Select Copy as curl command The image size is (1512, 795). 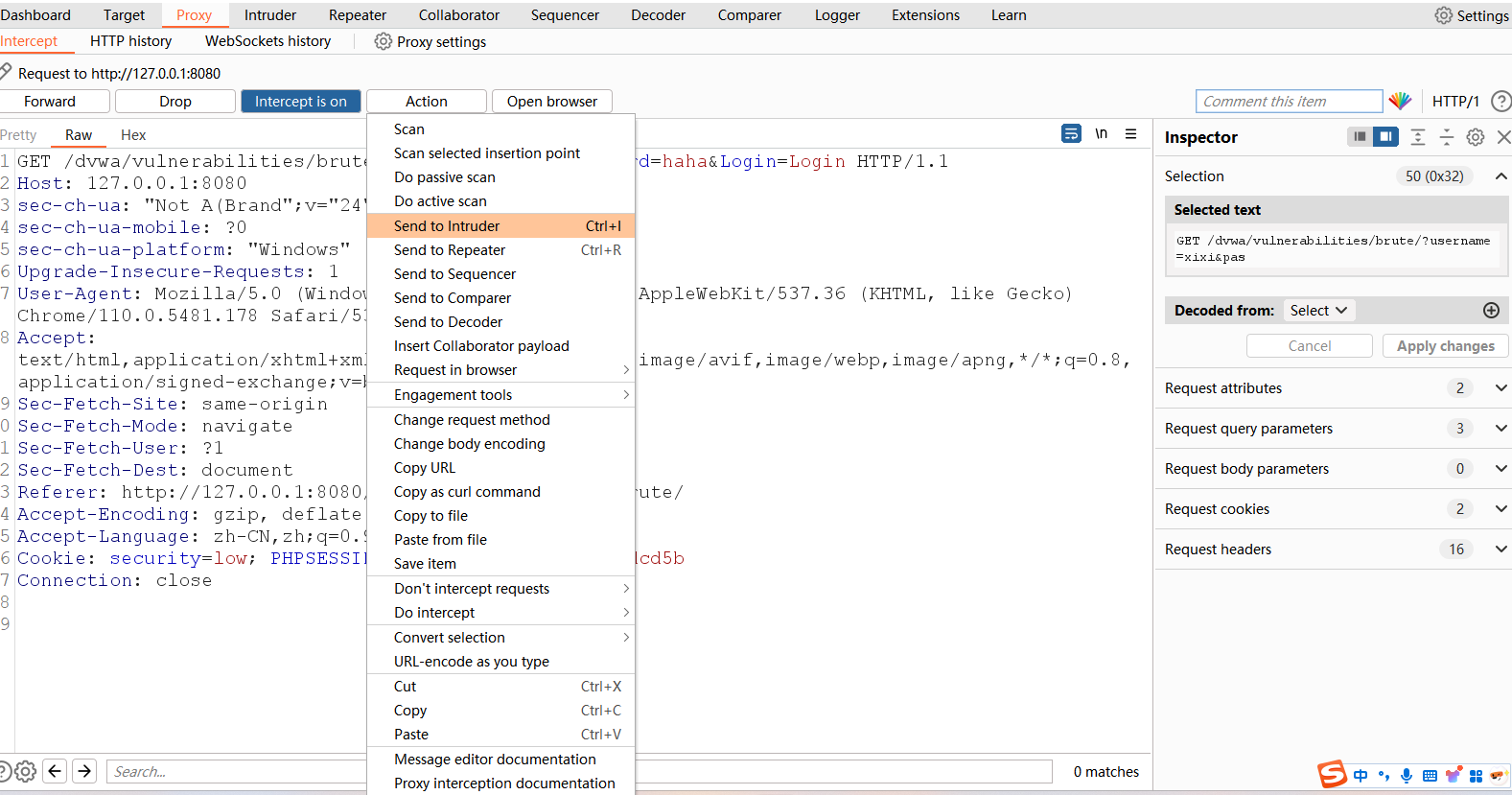[500, 491]
